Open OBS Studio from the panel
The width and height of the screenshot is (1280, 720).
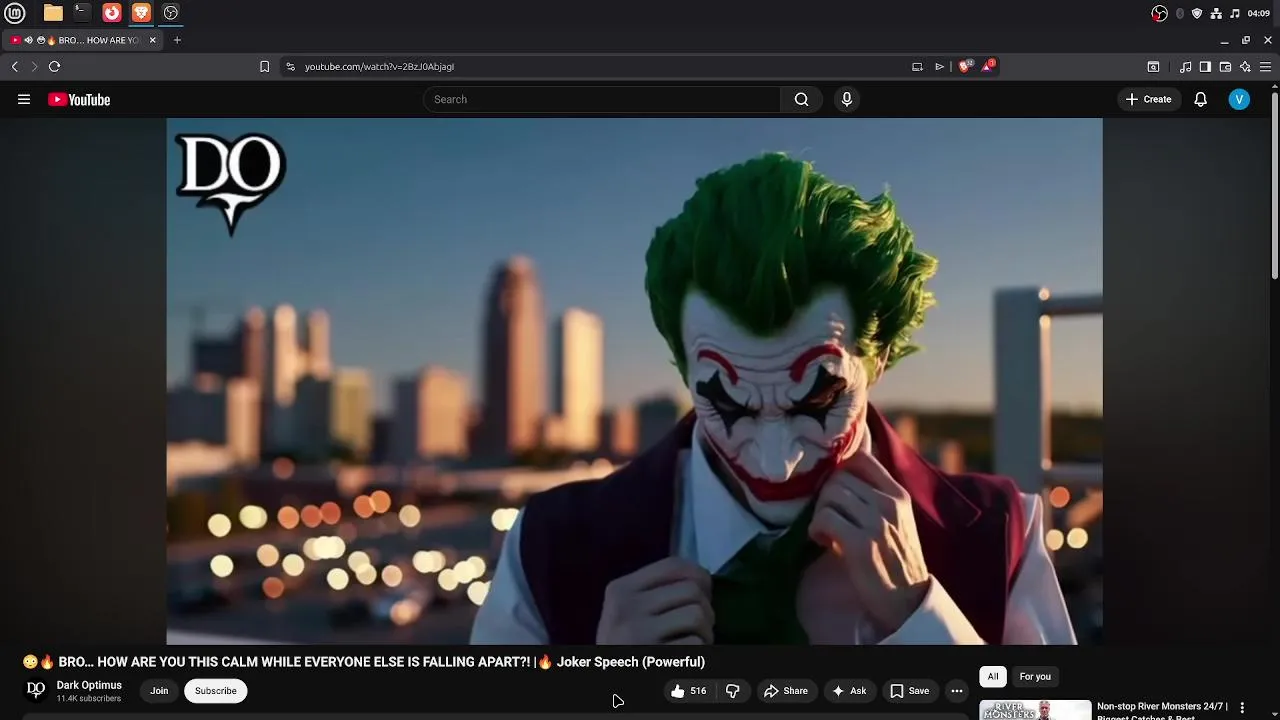(x=171, y=13)
